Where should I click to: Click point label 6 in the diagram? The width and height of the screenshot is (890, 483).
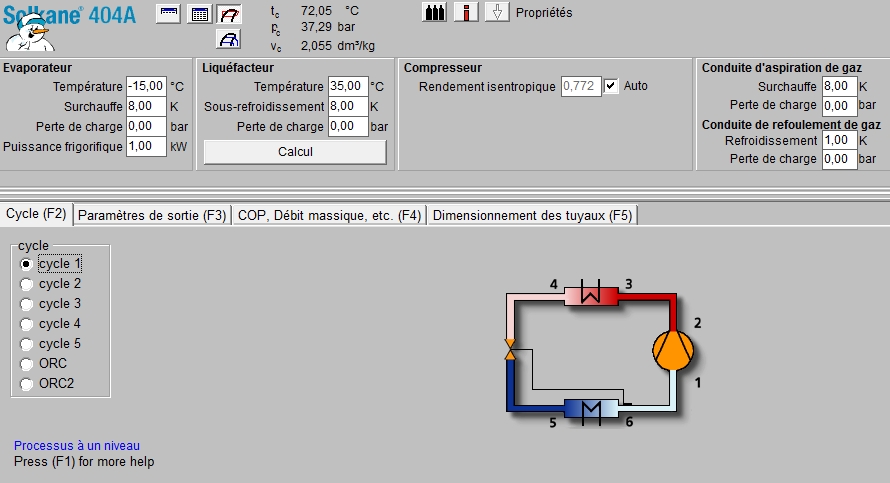coord(629,422)
